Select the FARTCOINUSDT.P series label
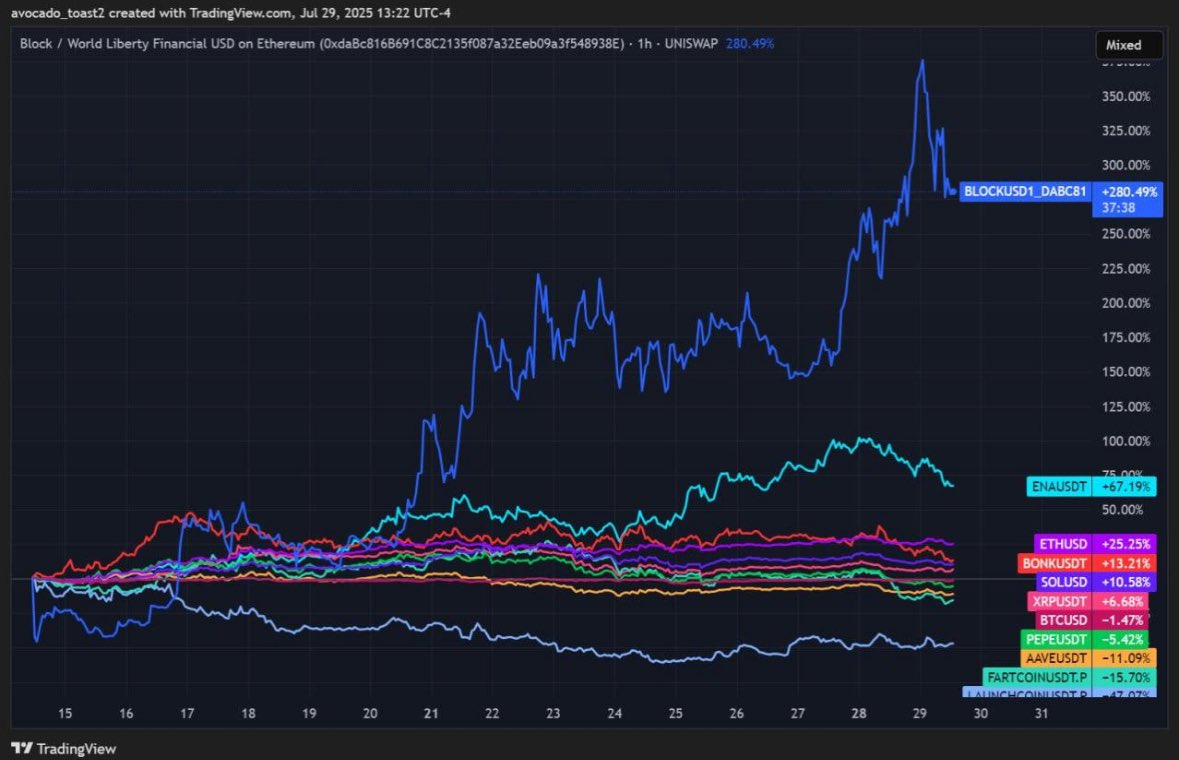1179x760 pixels. (x=1037, y=678)
